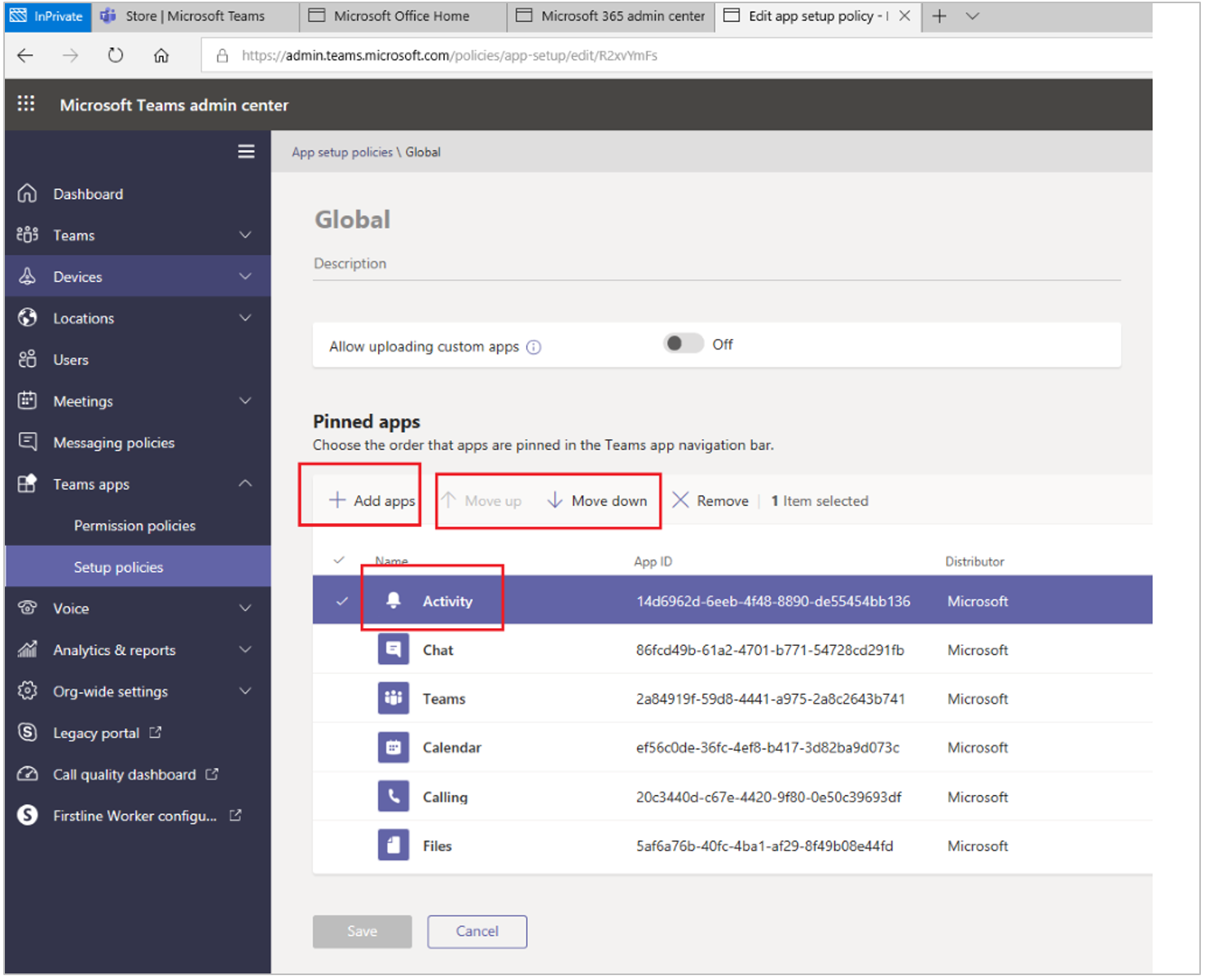Click the Microsoft Teams admin center title

[174, 105]
